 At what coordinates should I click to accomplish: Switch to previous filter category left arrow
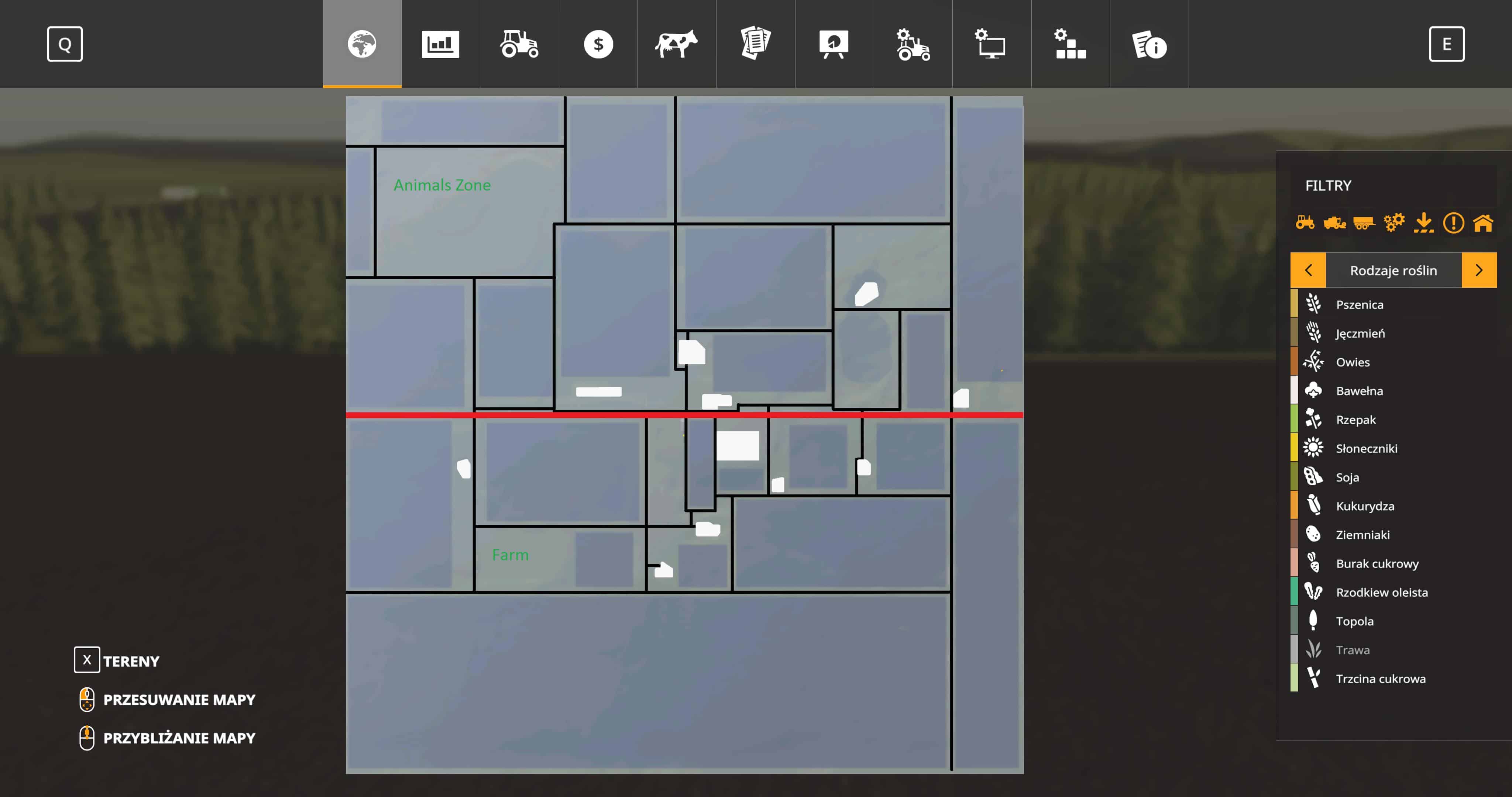point(1308,270)
